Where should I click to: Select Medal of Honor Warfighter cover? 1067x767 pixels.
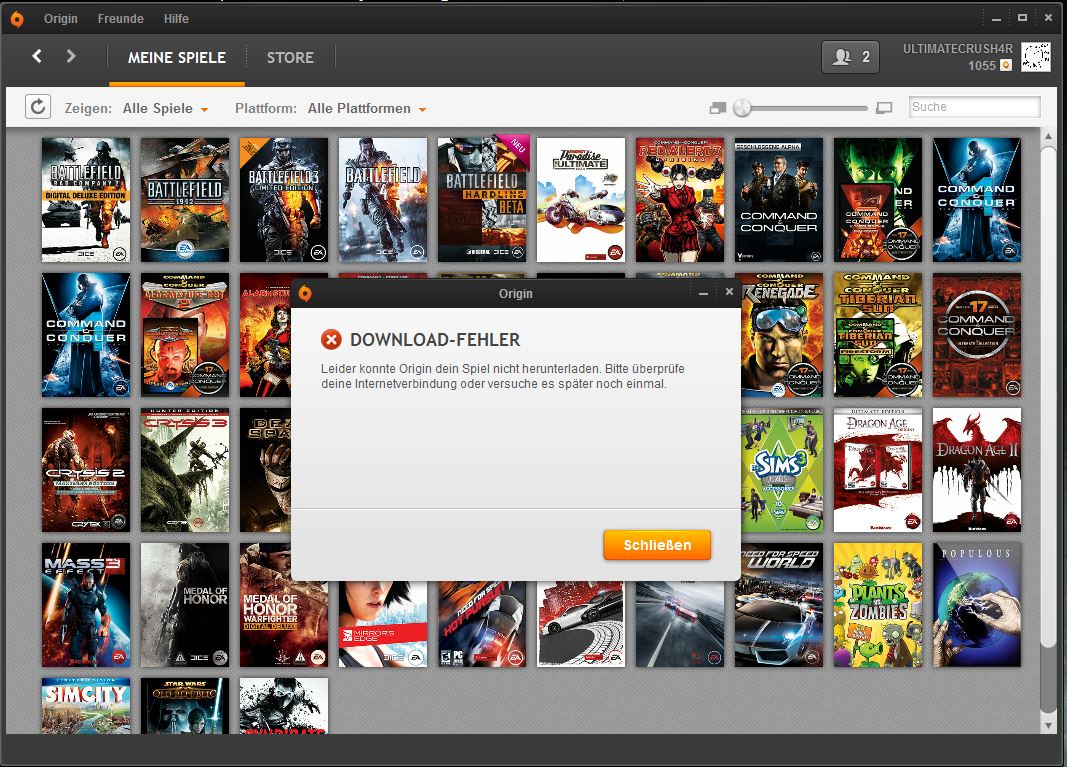284,605
